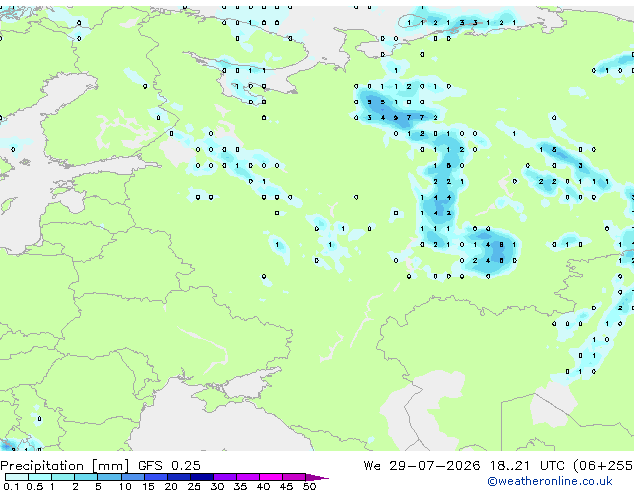Click the 10–15 mm legend swatch

tap(132, 477)
